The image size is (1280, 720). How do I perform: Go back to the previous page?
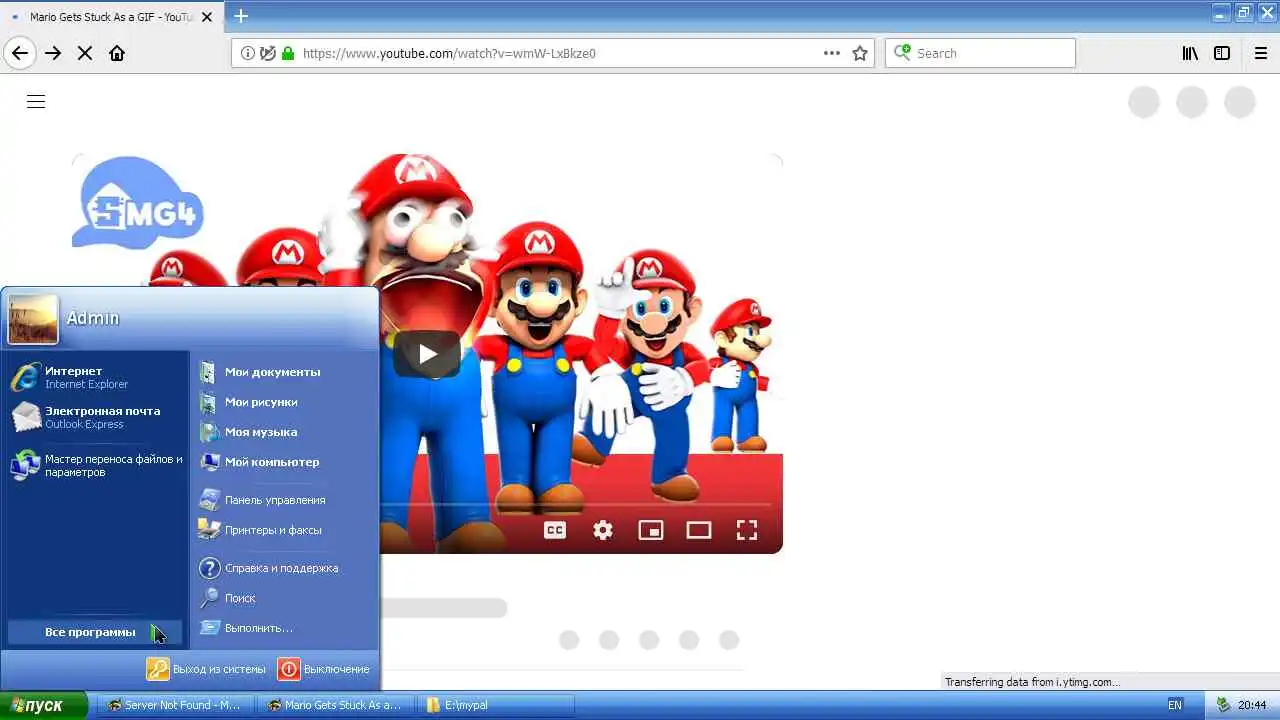pos(20,53)
